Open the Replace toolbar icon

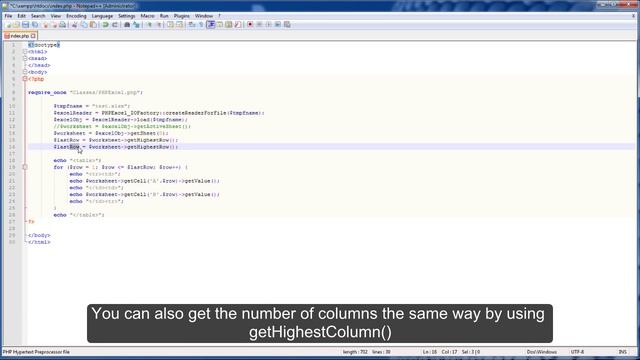coord(136,24)
